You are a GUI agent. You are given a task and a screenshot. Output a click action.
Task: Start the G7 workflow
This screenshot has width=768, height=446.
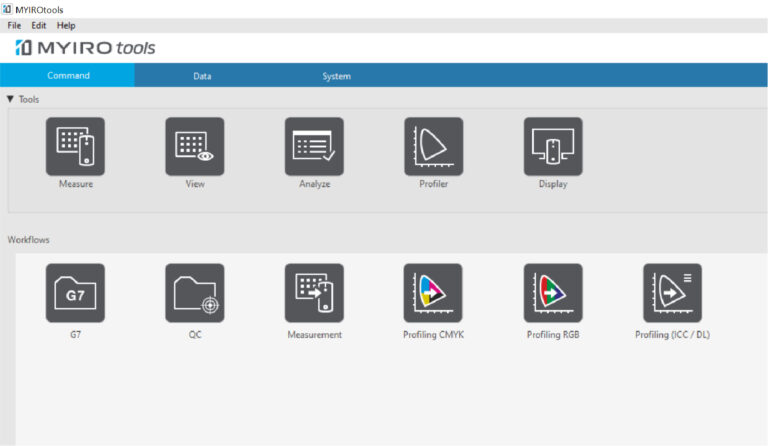(75, 293)
